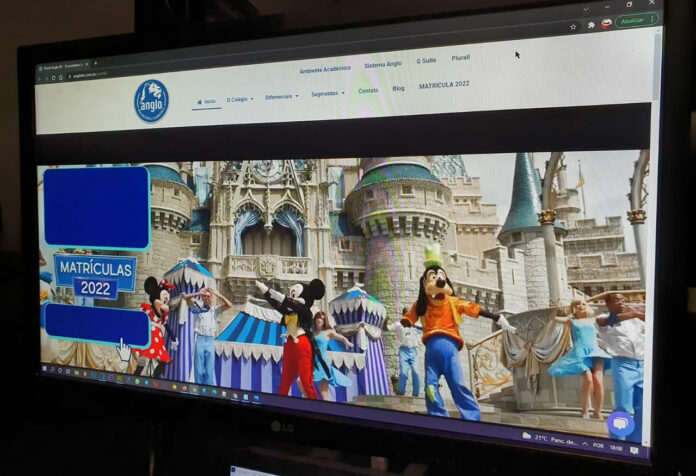The image size is (696, 476).
Task: Open the Windows Start menu
Action: coord(44,369)
